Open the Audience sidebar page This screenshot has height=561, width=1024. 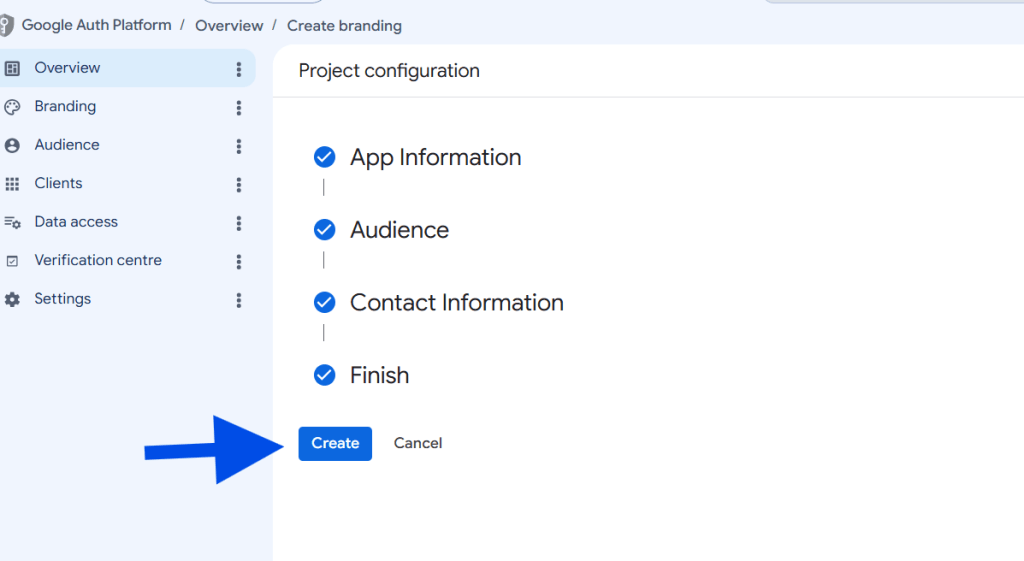67,145
